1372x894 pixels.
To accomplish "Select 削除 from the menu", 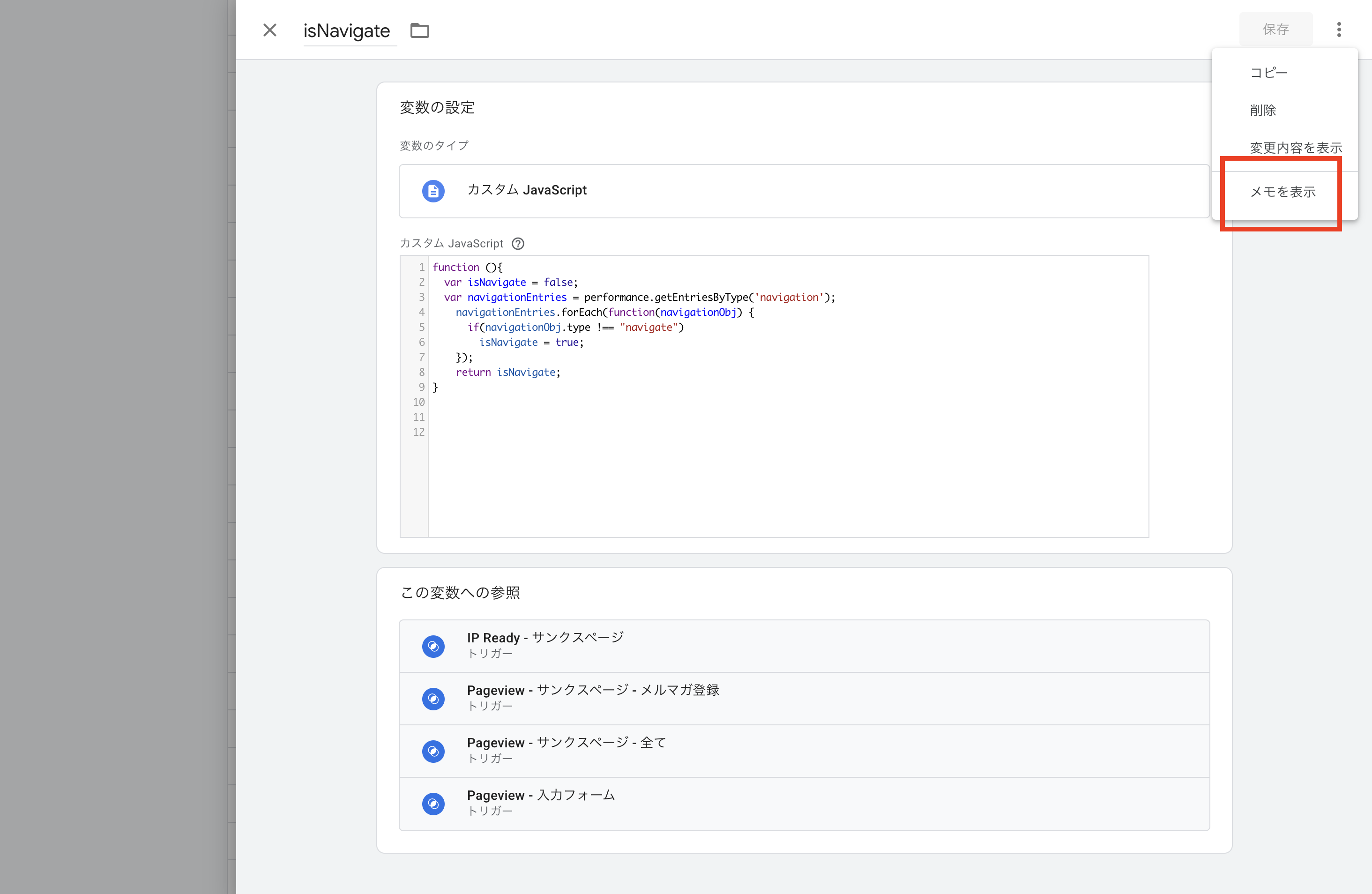I will 1262,110.
